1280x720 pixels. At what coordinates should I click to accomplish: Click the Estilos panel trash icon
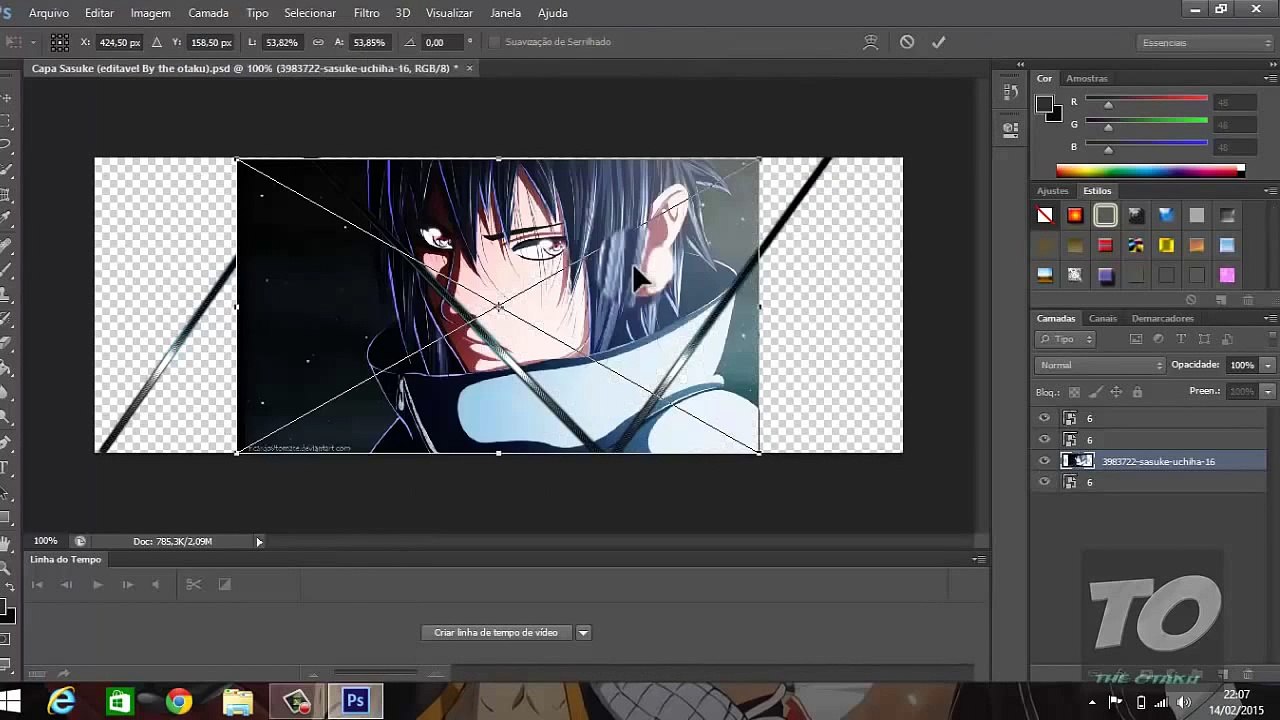(1248, 300)
